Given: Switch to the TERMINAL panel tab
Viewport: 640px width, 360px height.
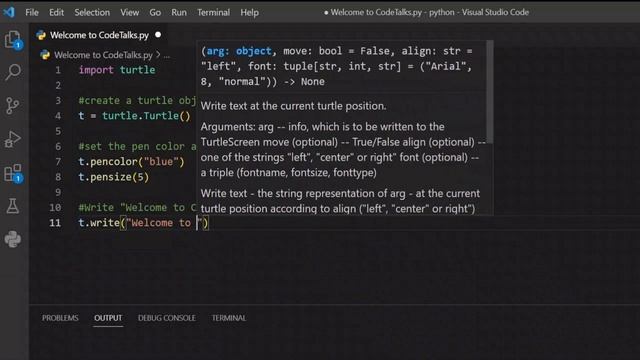Looking at the screenshot, I should [x=229, y=318].
